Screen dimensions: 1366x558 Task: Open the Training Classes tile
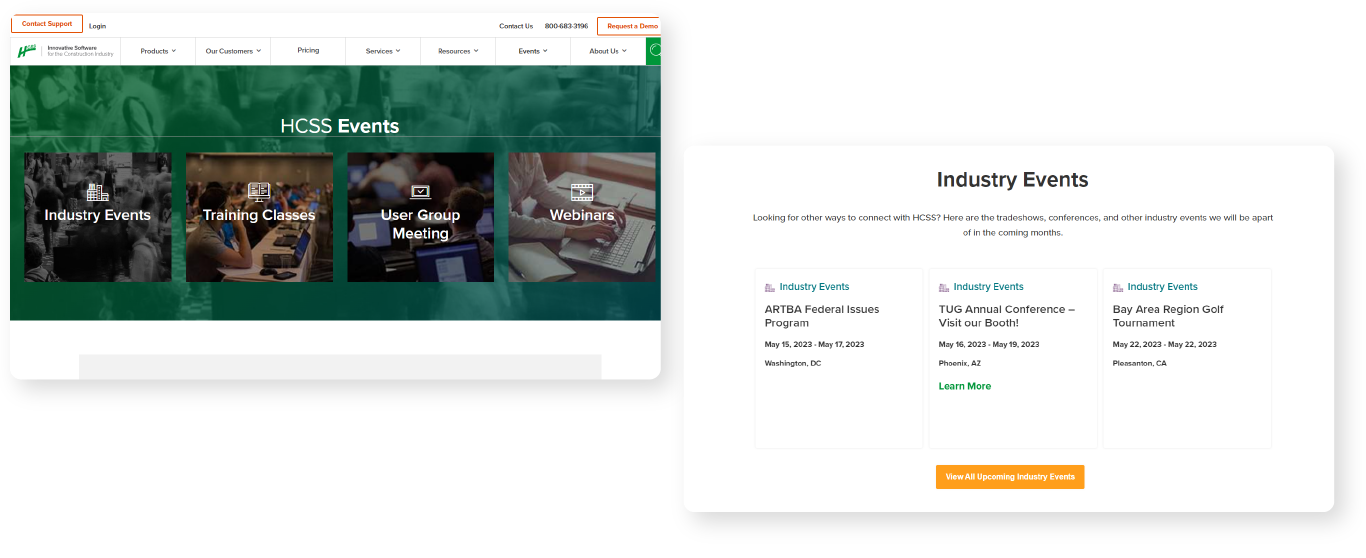(259, 217)
